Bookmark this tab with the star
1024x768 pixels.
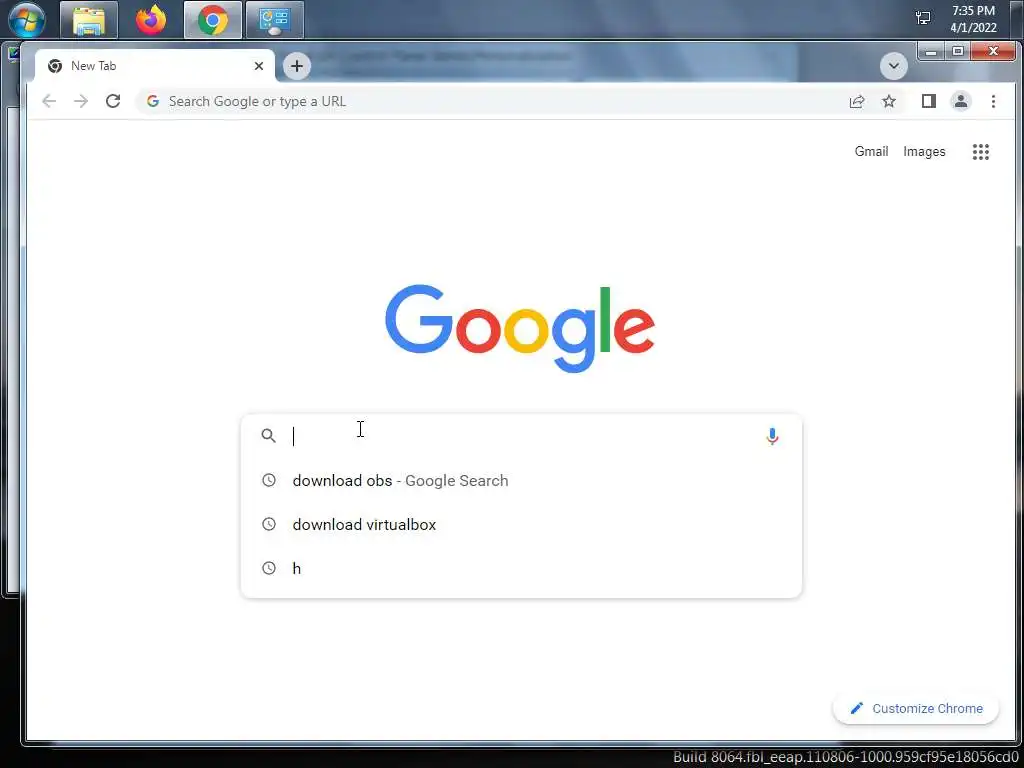pyautogui.click(x=889, y=101)
